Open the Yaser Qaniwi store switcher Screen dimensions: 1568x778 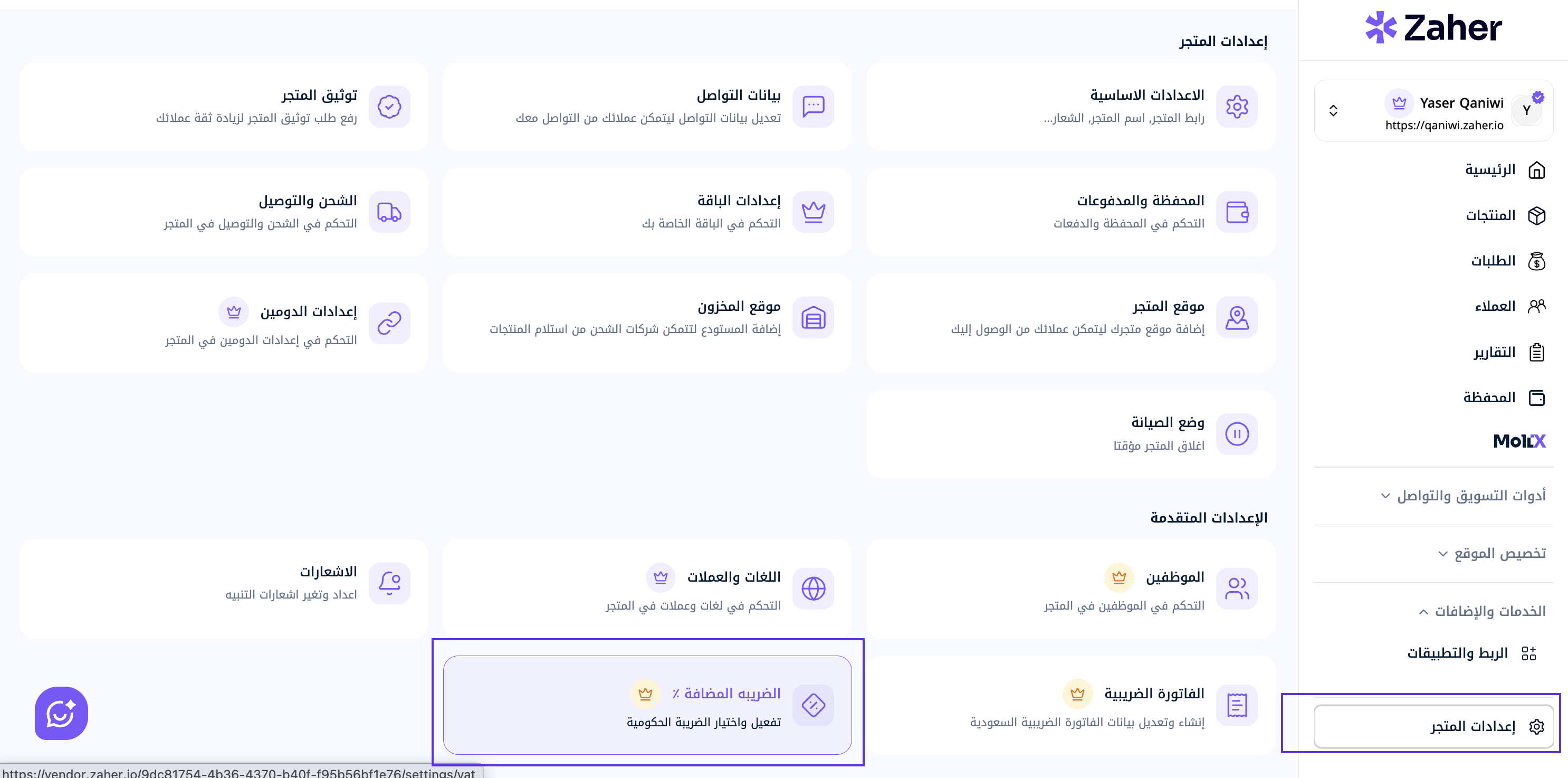click(1433, 111)
